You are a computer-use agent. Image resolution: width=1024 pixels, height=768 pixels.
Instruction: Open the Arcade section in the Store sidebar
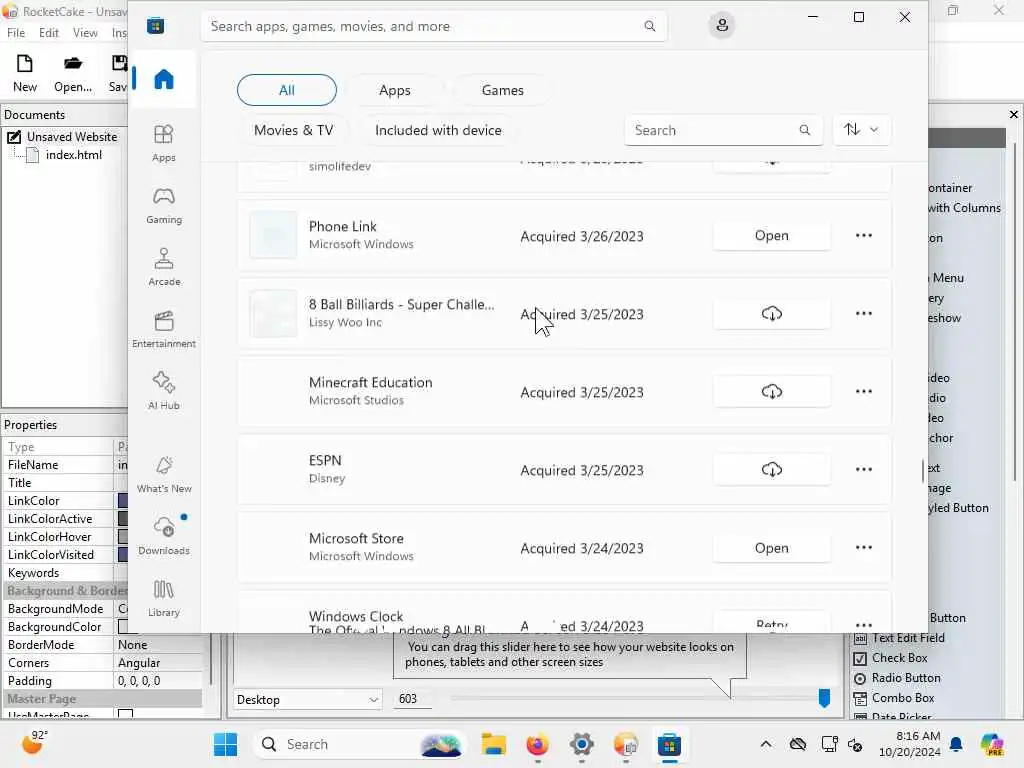164,266
